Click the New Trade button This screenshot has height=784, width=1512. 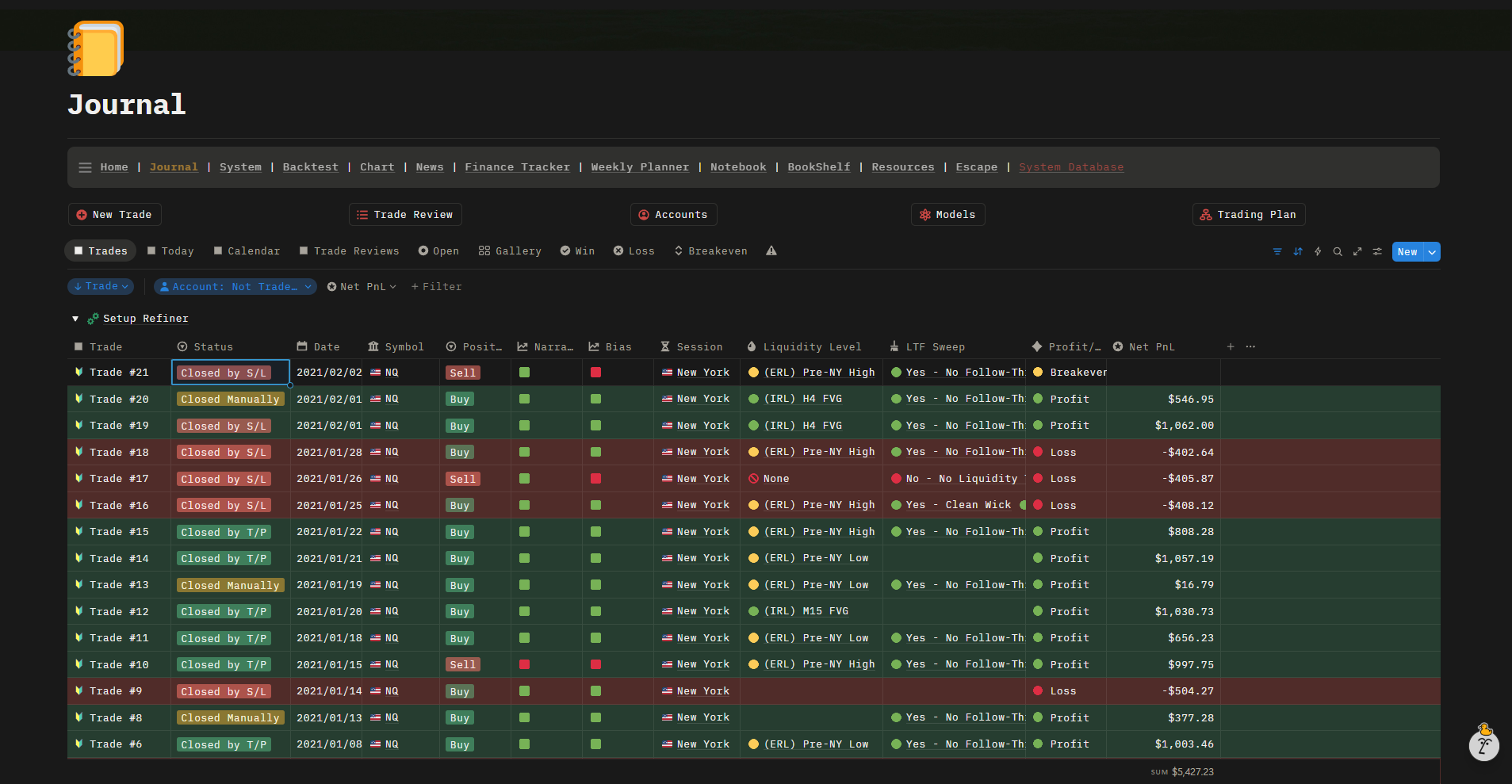(114, 215)
